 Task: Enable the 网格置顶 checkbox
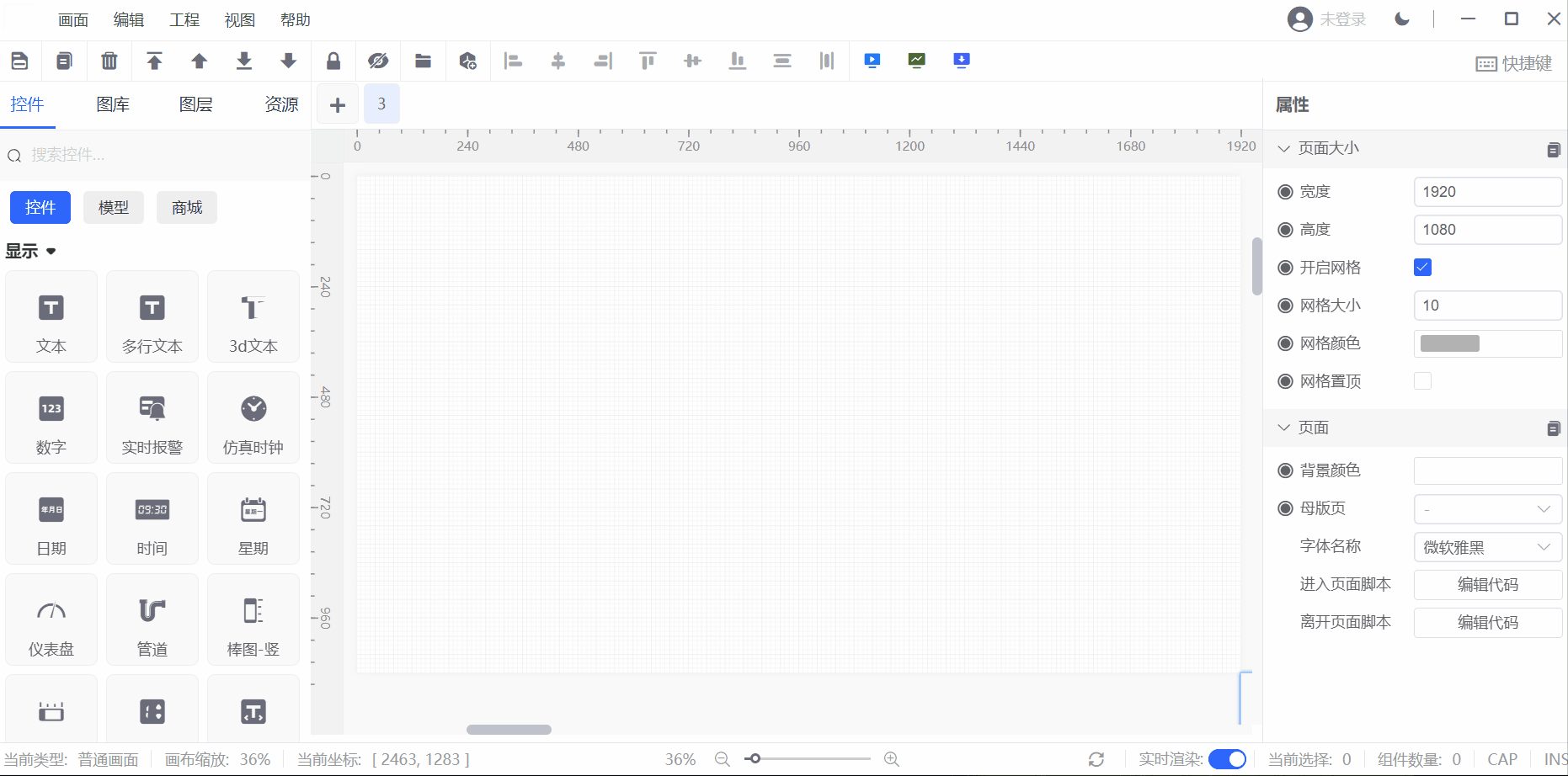[1422, 381]
